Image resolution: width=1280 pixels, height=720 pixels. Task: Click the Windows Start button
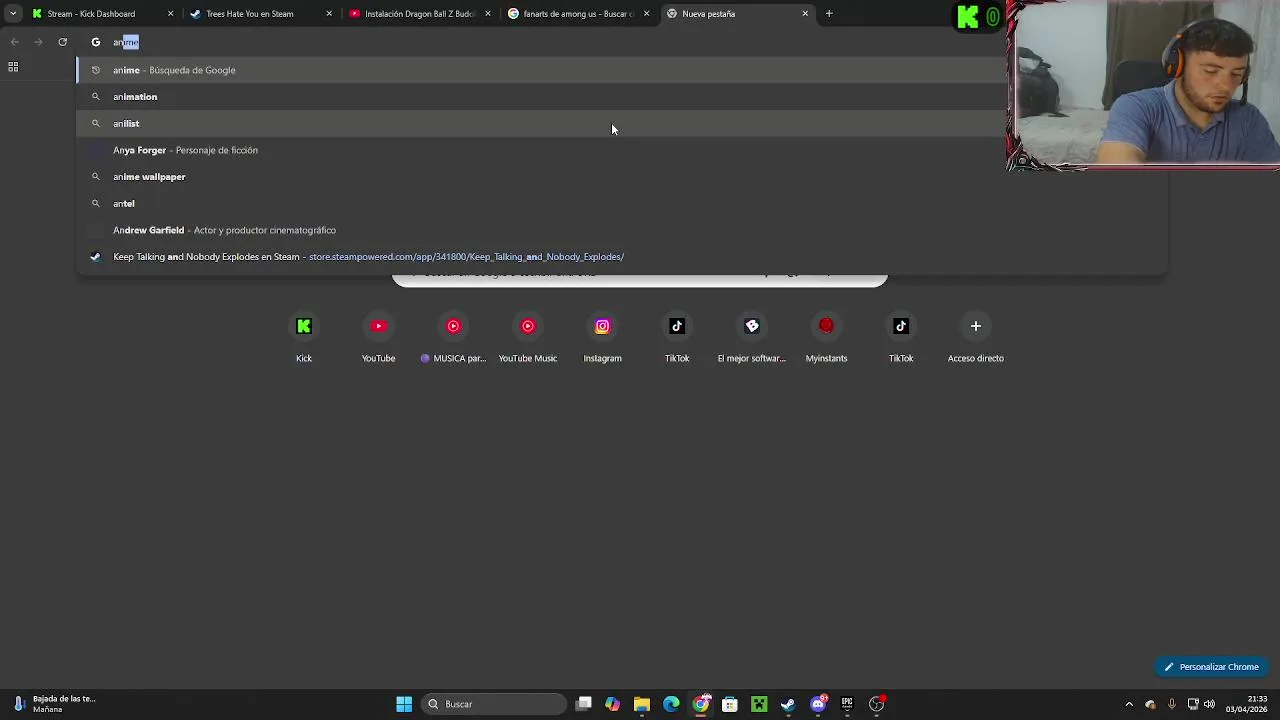pos(404,704)
